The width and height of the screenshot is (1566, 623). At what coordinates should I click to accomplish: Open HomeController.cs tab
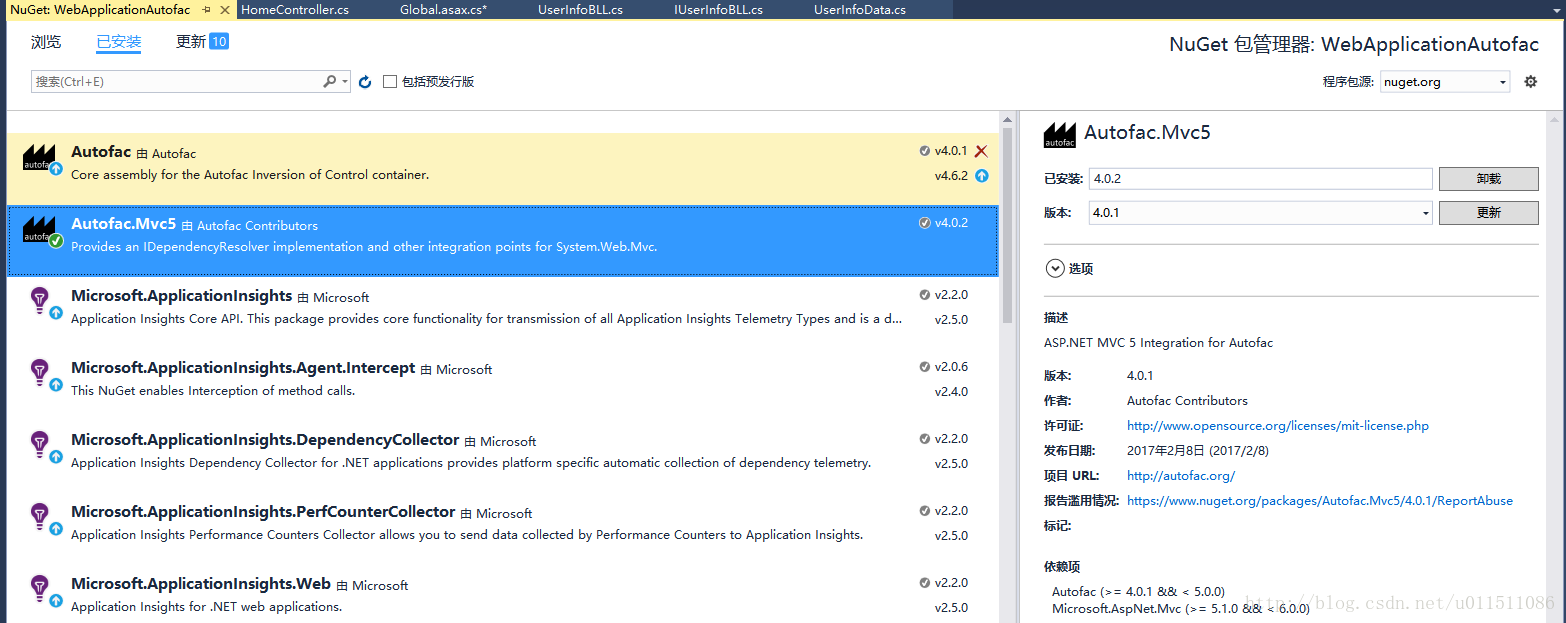[x=295, y=9]
